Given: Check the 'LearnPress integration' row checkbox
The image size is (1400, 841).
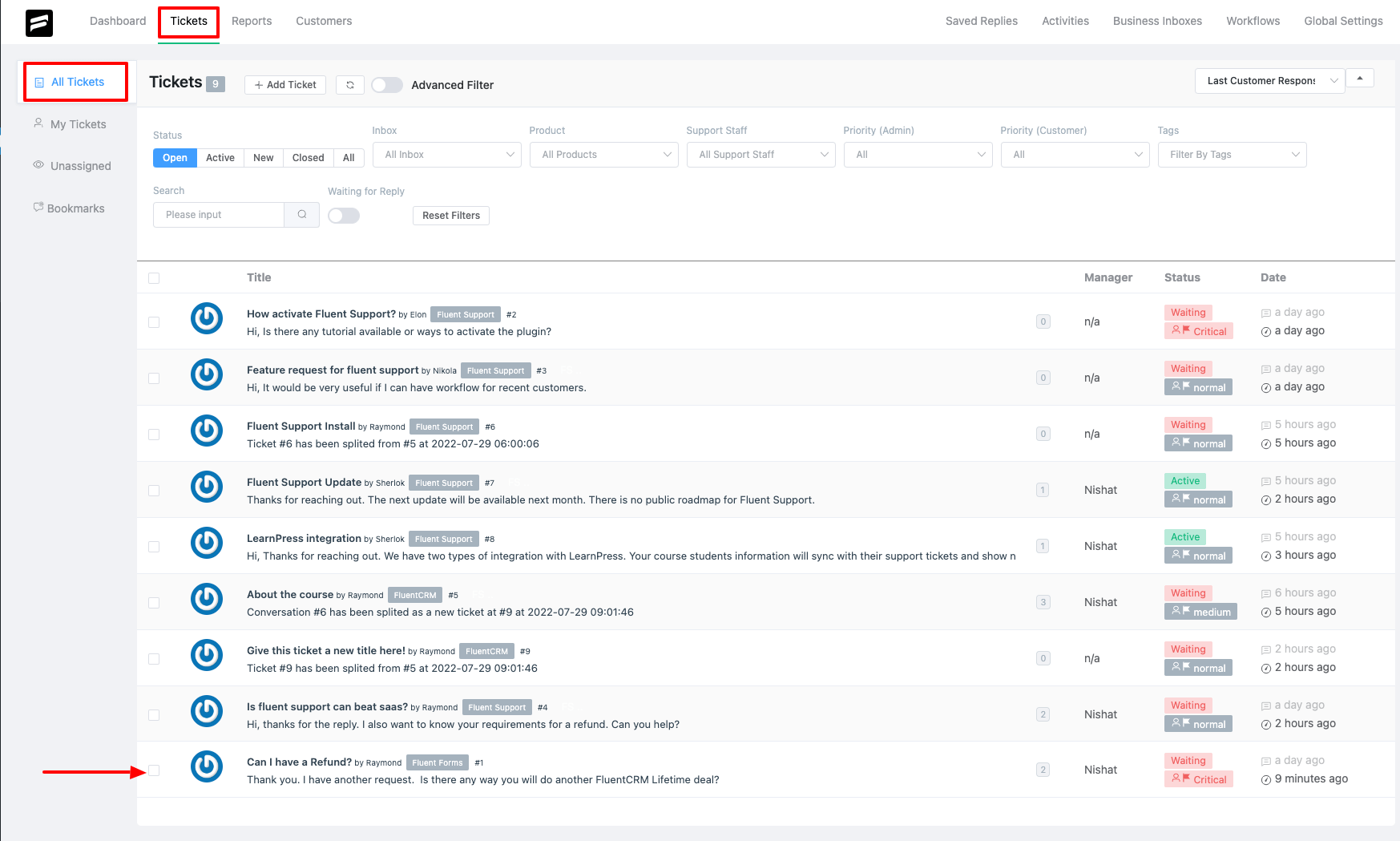Looking at the screenshot, I should [154, 547].
